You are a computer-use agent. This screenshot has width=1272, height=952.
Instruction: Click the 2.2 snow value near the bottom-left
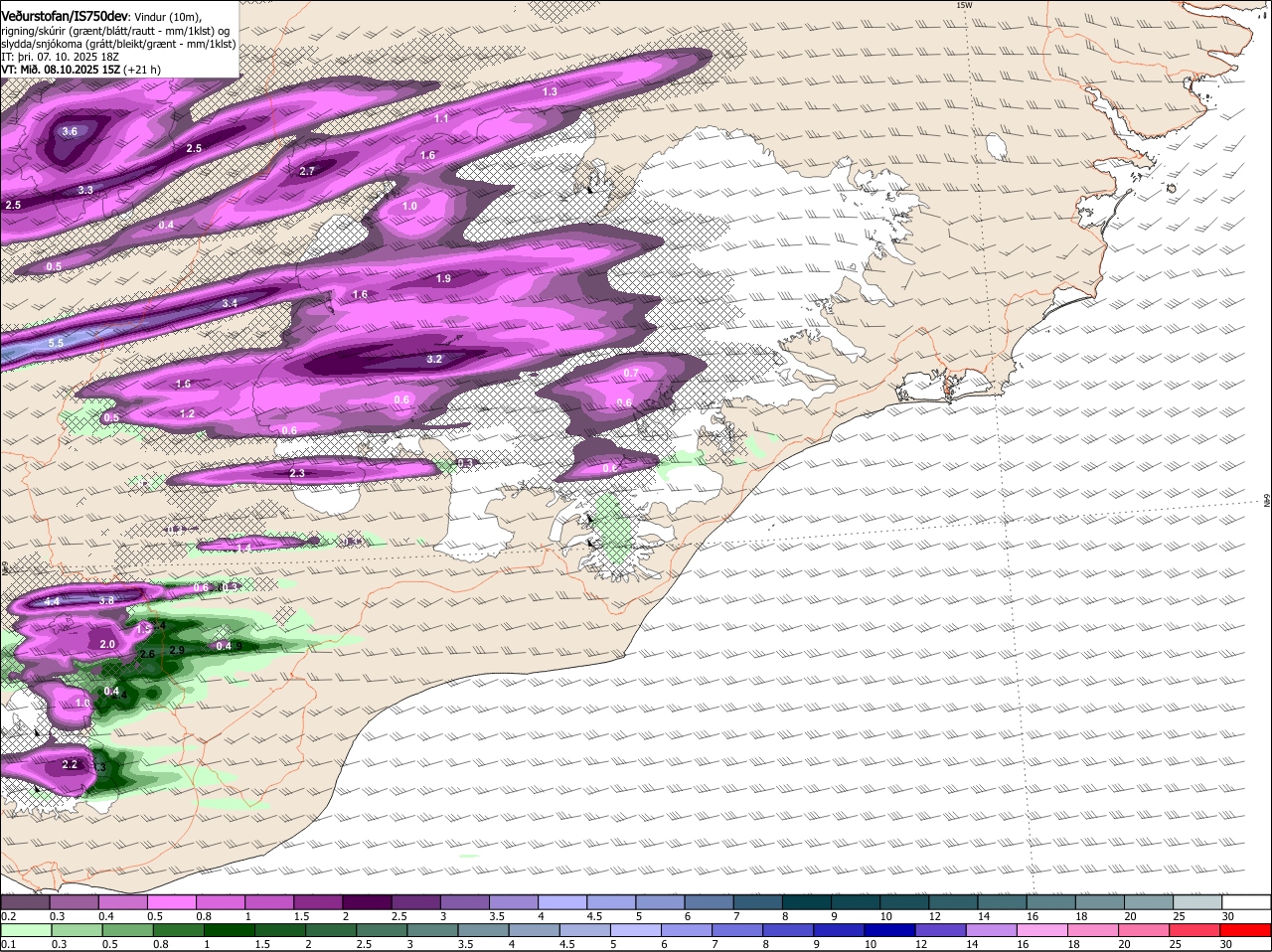tap(70, 764)
